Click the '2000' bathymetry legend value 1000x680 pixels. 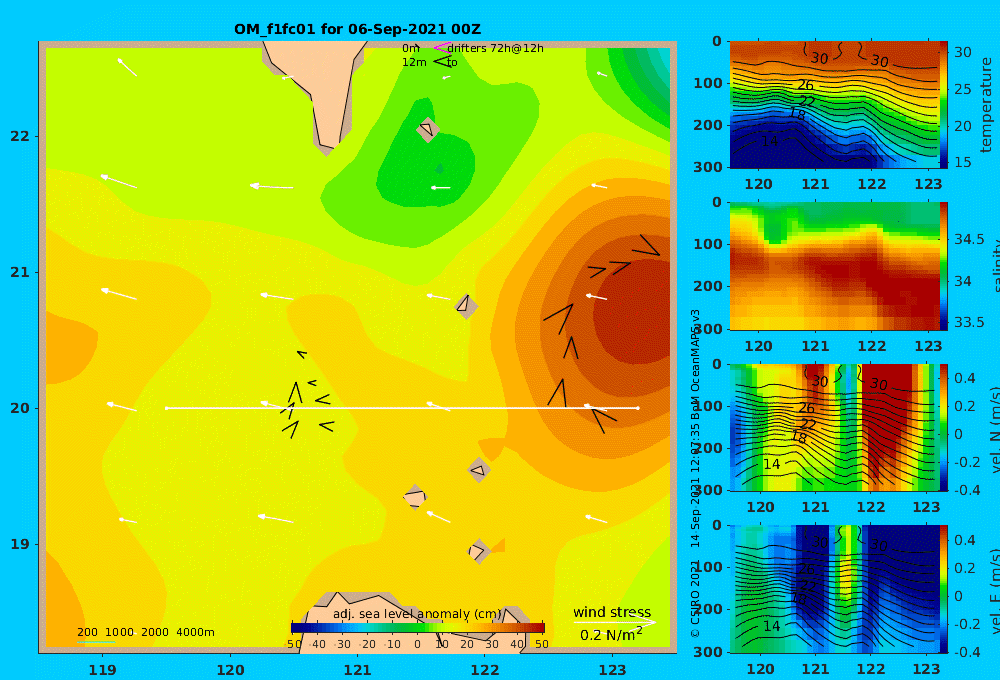[155, 632]
